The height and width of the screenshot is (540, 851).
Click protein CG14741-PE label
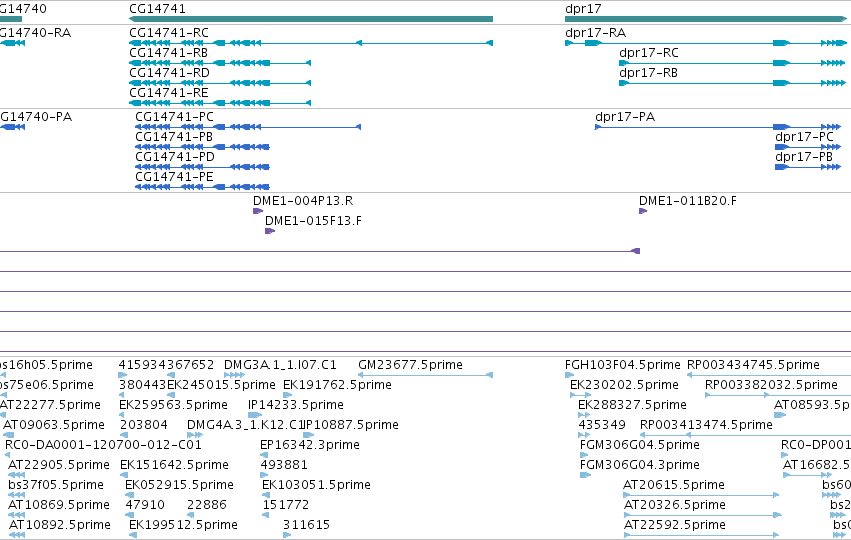coord(174,177)
